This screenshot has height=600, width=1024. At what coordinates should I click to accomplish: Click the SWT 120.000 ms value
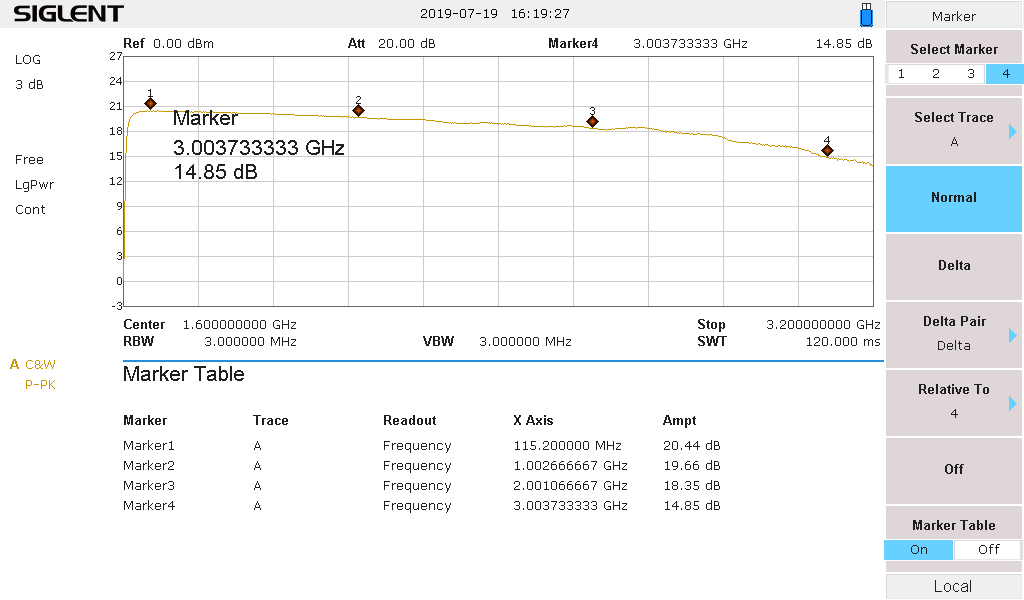842,341
